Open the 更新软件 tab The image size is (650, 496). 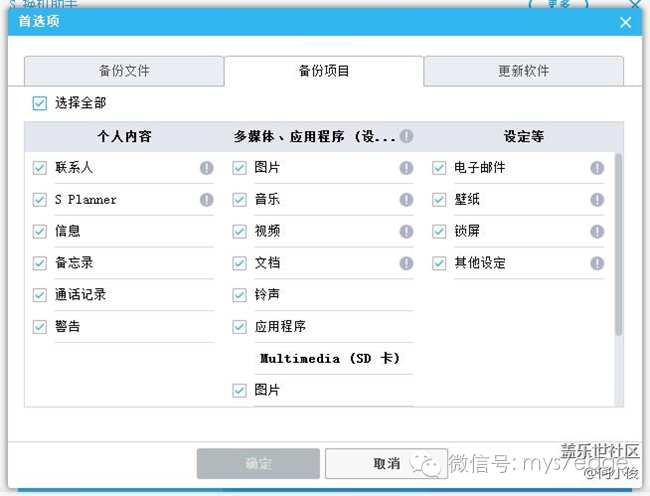point(524,71)
